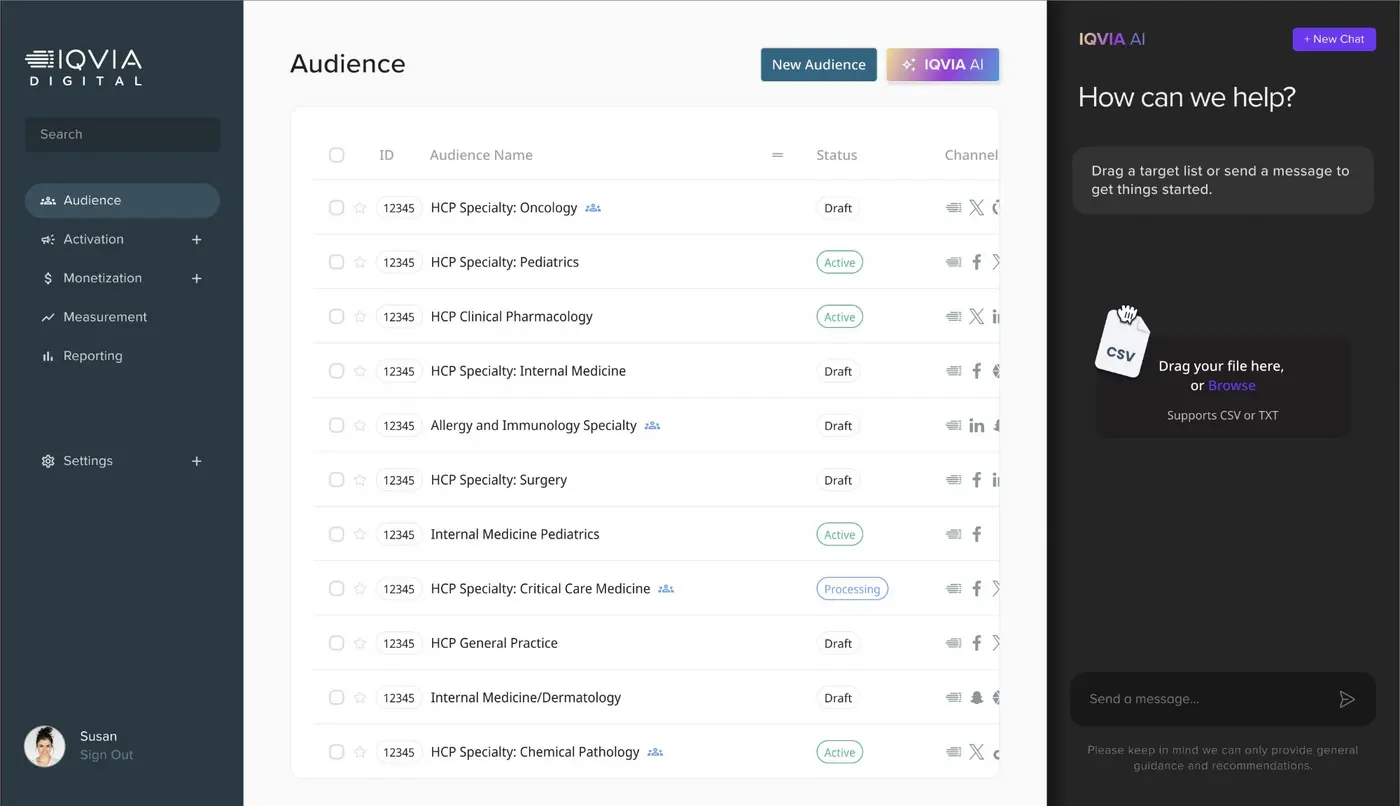
Task: Click LinkedIn icon in Allergy and Immunology row
Action: point(976,426)
